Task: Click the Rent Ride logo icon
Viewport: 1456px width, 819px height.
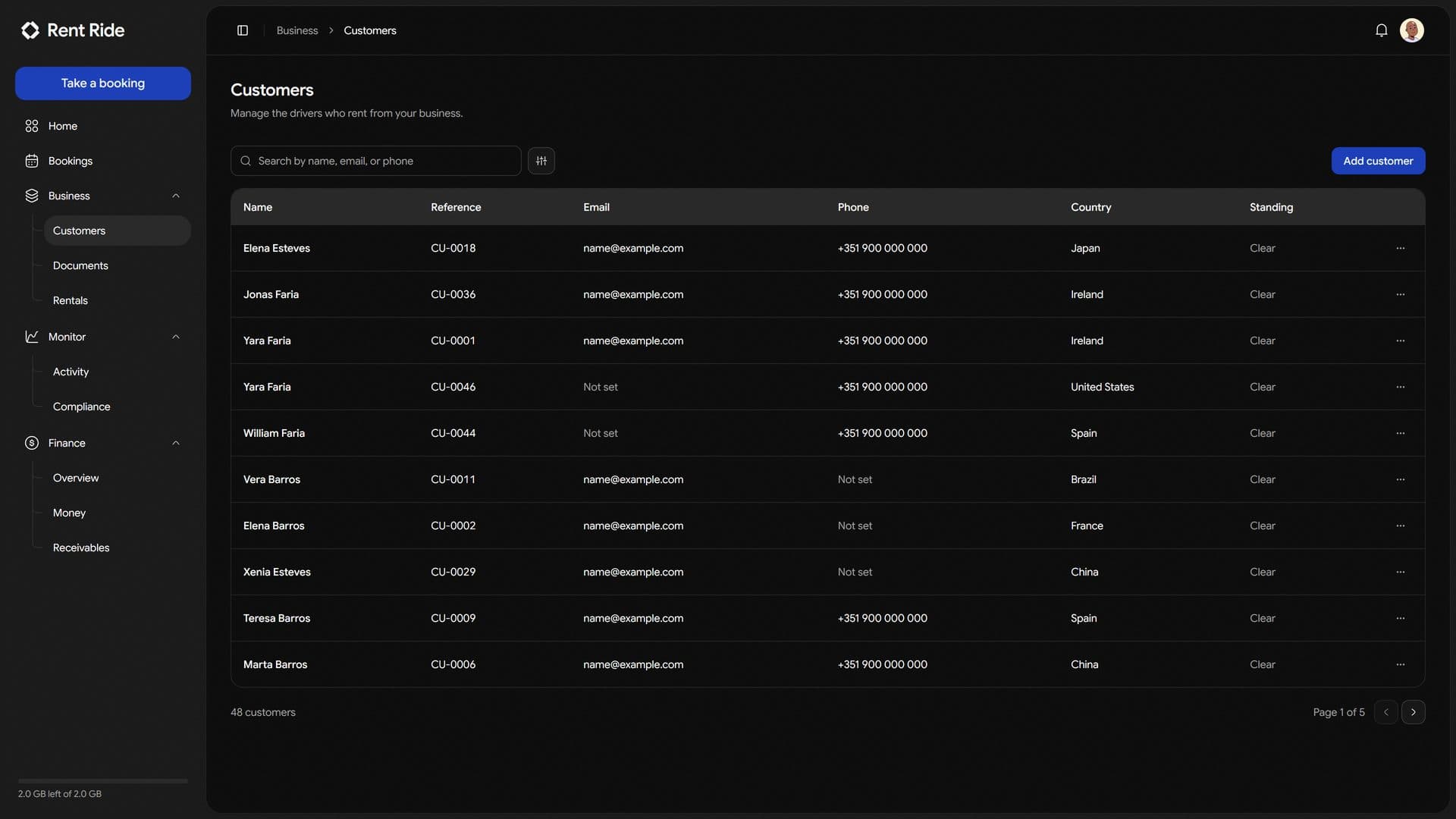Action: [30, 30]
